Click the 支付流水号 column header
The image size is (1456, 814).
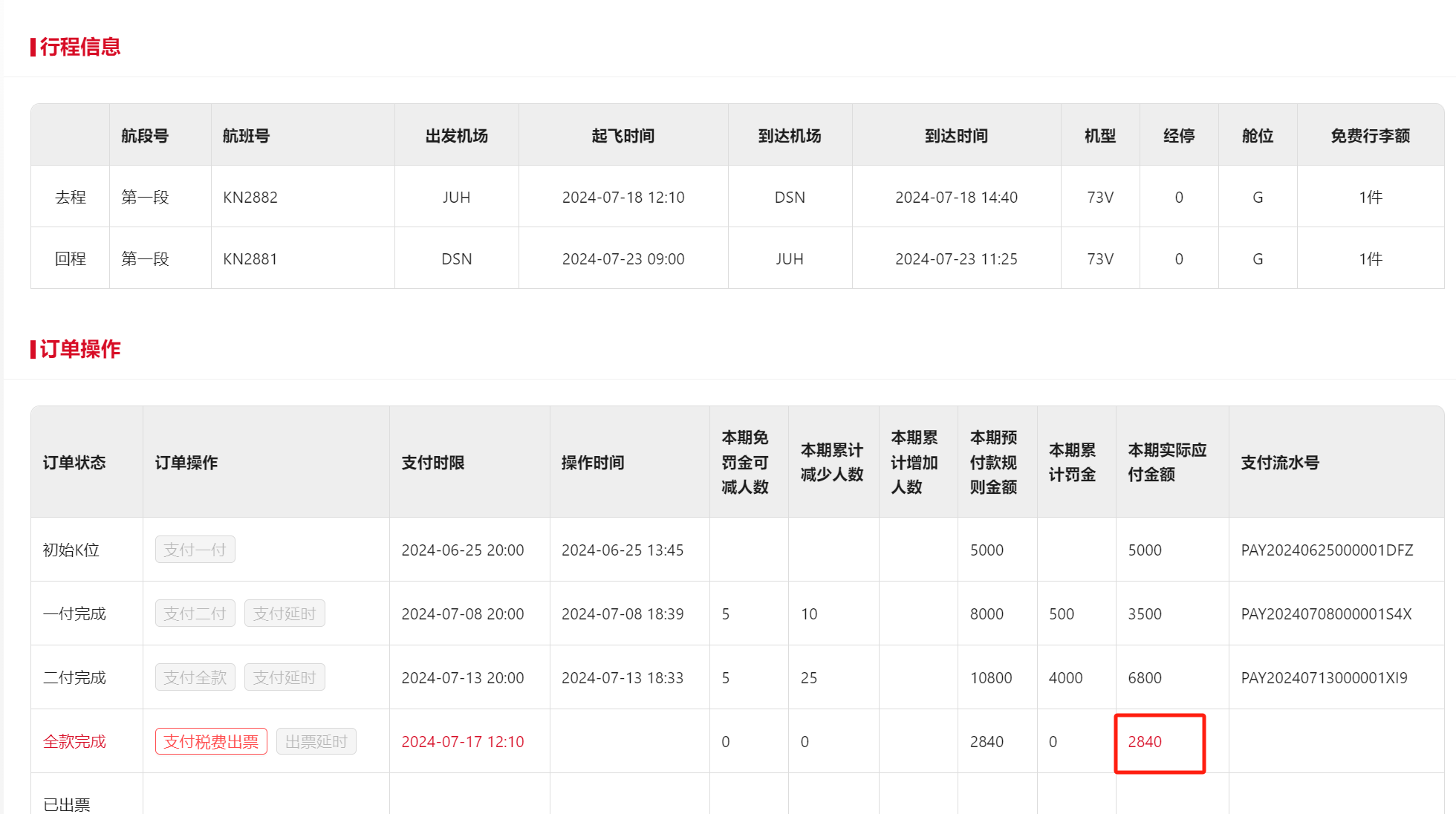[1279, 463]
